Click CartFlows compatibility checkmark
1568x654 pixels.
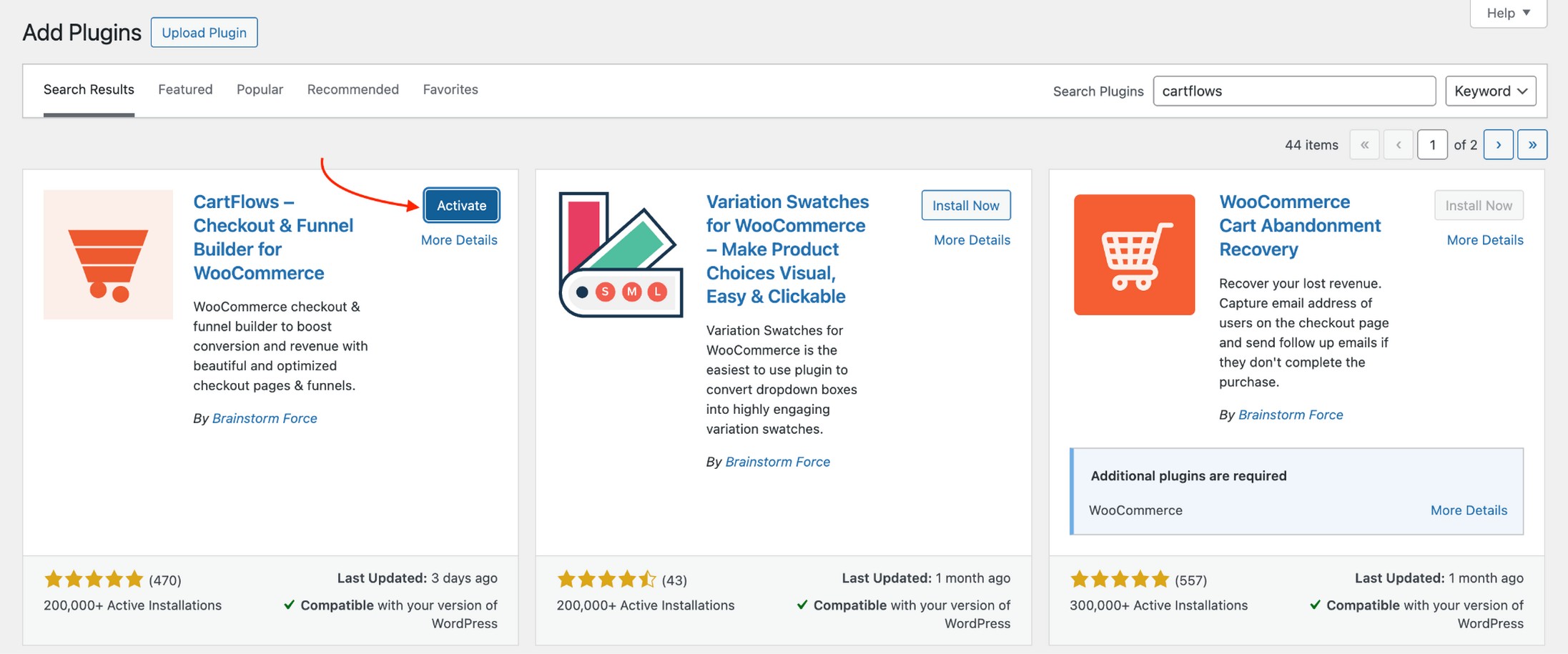click(289, 605)
